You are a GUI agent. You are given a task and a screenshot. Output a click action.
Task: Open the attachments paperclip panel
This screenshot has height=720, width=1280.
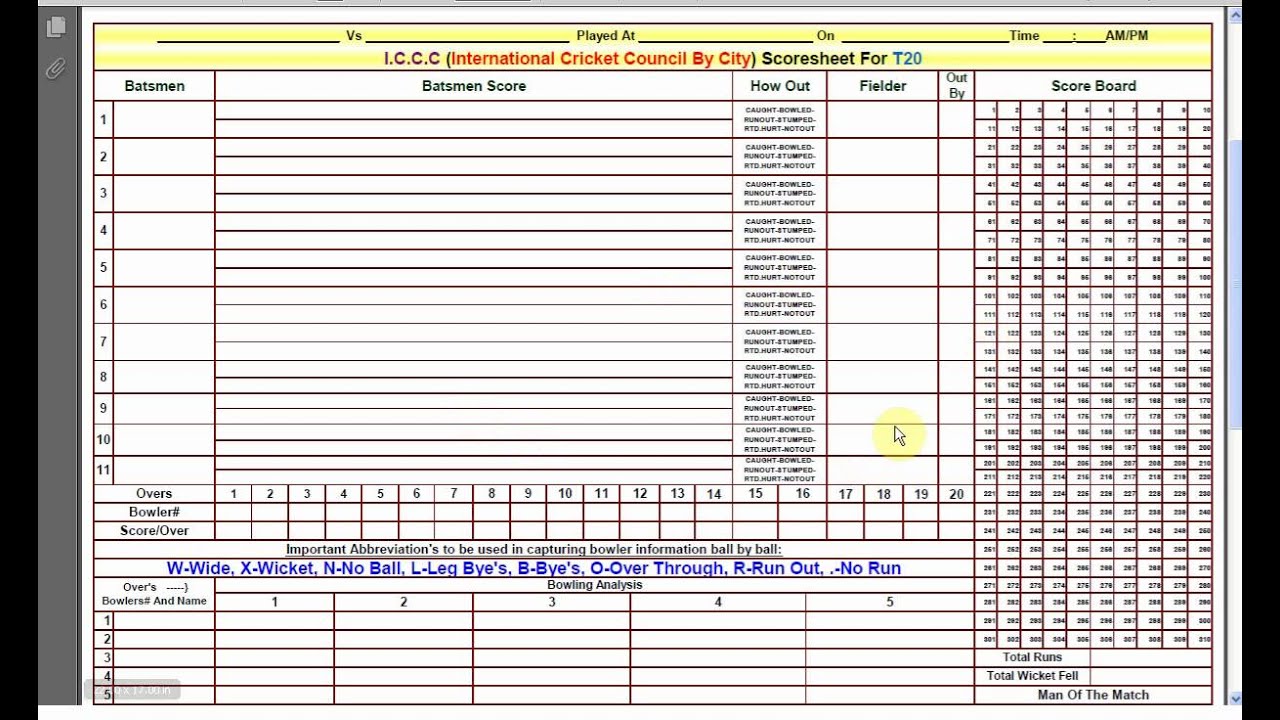pyautogui.click(x=56, y=68)
